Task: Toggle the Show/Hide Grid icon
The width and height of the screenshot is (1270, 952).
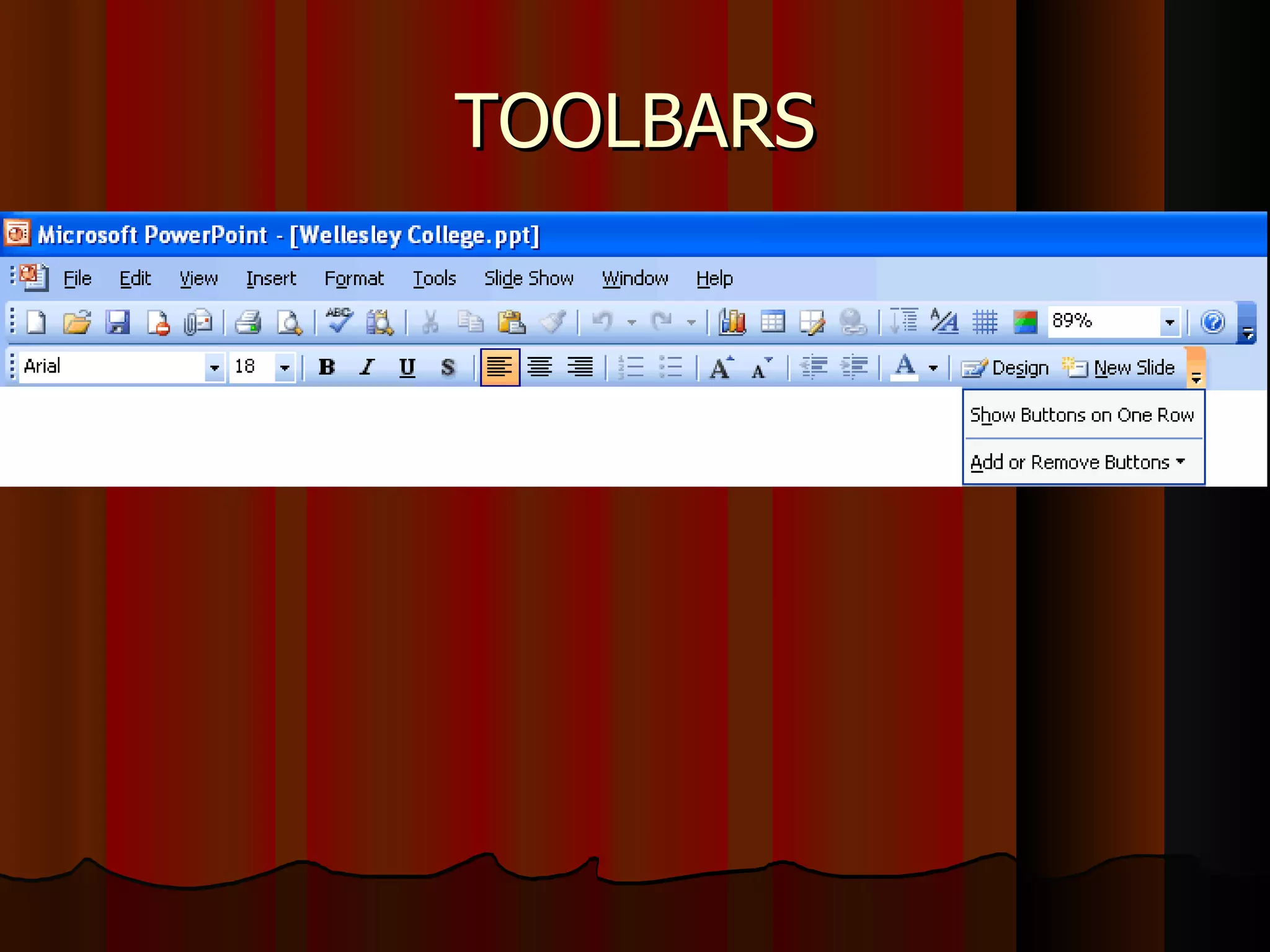Action: pyautogui.click(x=985, y=322)
